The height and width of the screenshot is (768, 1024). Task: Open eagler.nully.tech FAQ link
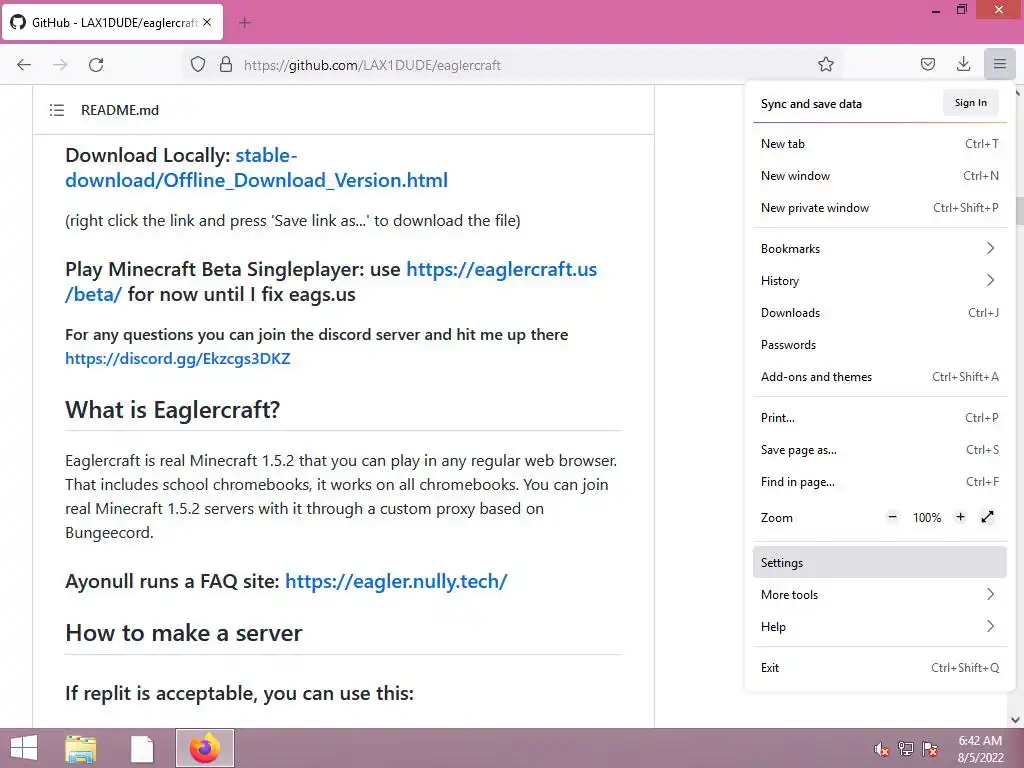coord(396,581)
